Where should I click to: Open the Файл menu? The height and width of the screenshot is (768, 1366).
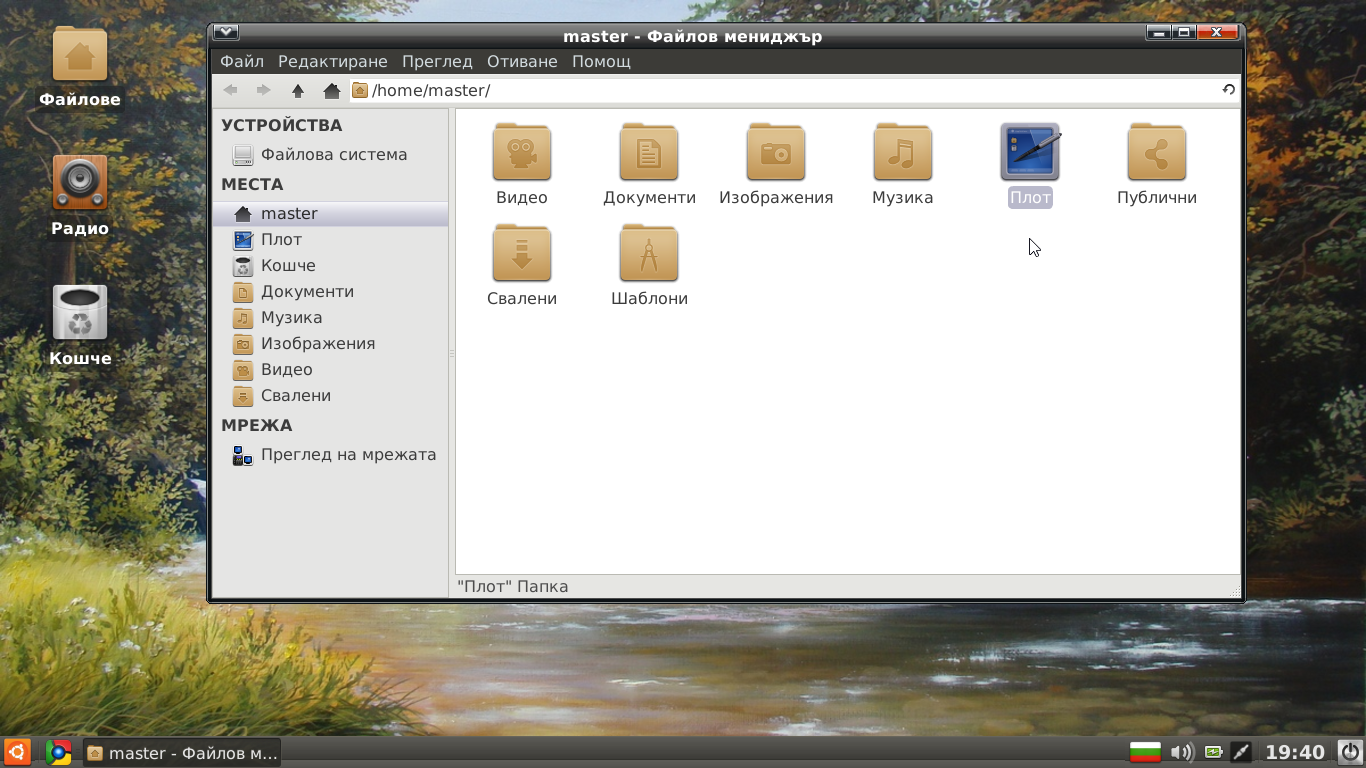[x=242, y=61]
